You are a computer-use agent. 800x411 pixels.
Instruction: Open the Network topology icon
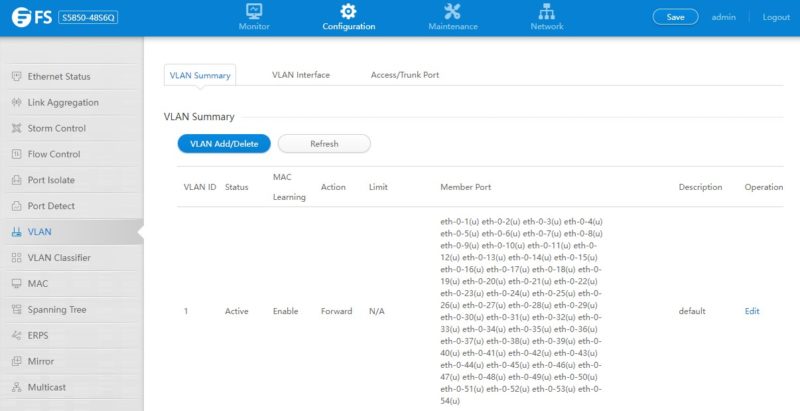point(546,11)
